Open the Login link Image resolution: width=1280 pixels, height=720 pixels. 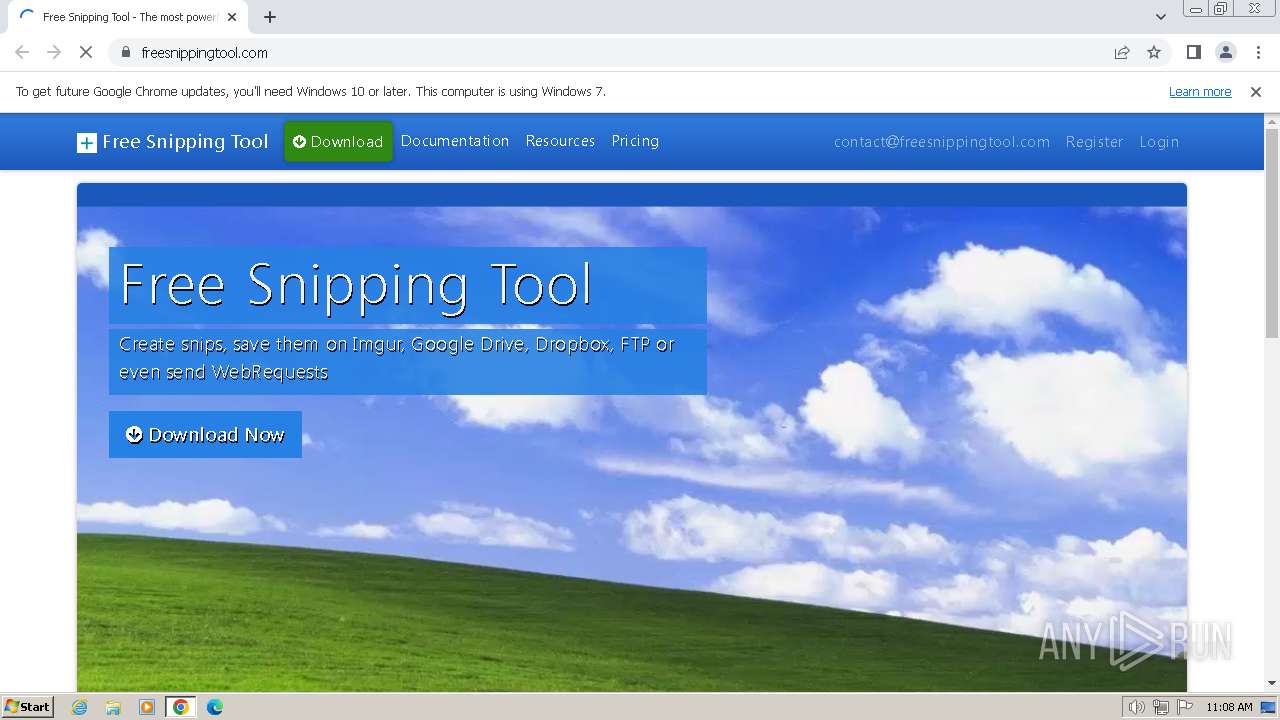tap(1159, 142)
